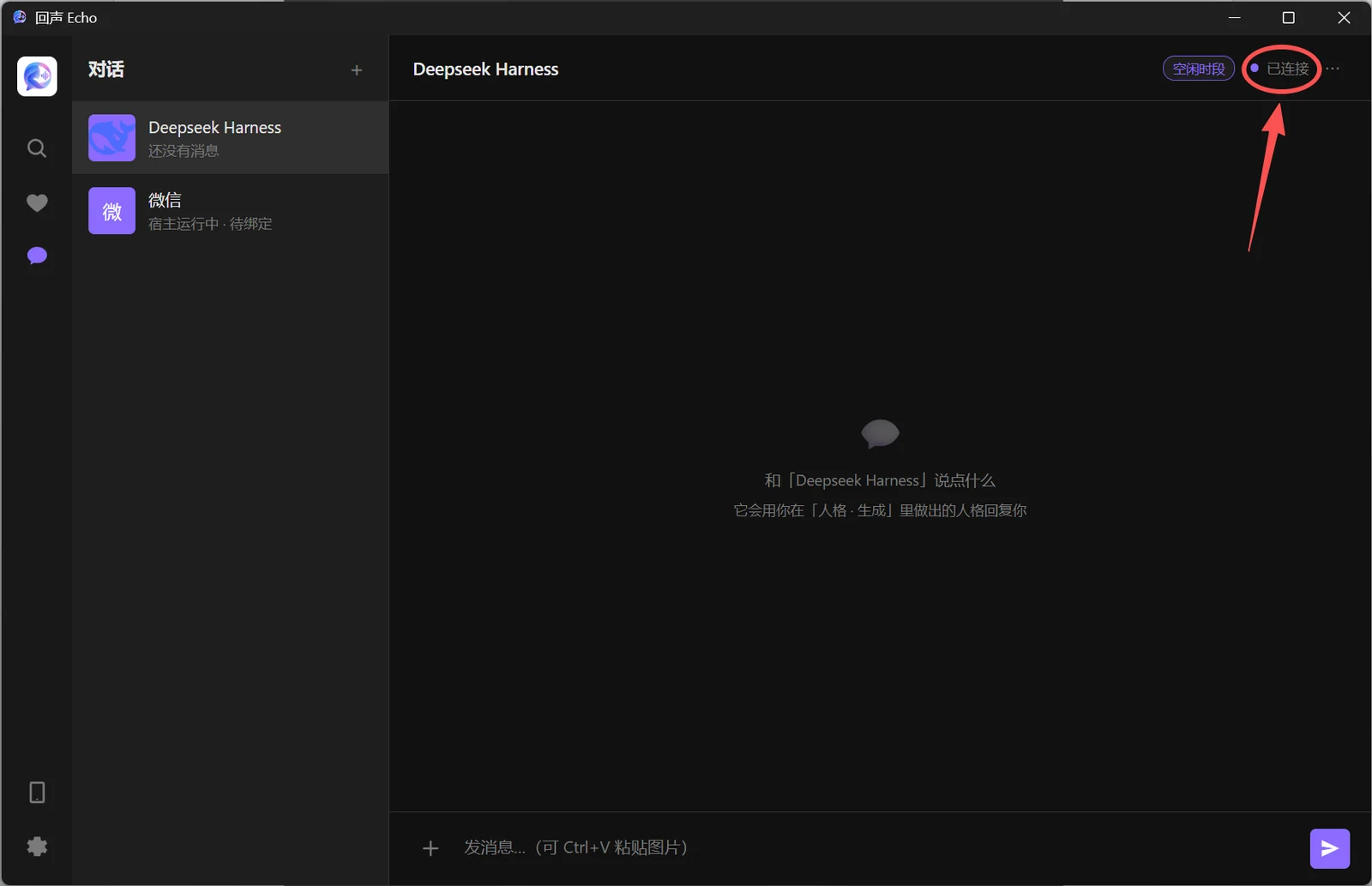Screen dimensions: 1372x886
Task: Minimize the Echo window
Action: [x=1235, y=18]
